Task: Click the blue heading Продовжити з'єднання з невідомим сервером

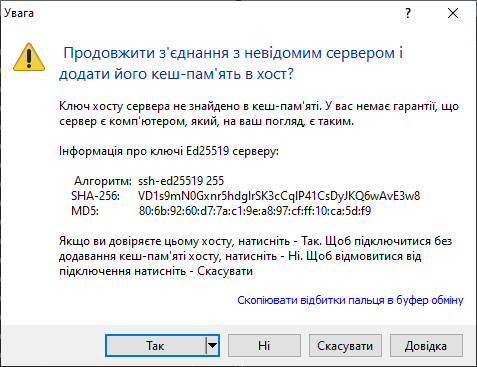Action: (x=231, y=63)
